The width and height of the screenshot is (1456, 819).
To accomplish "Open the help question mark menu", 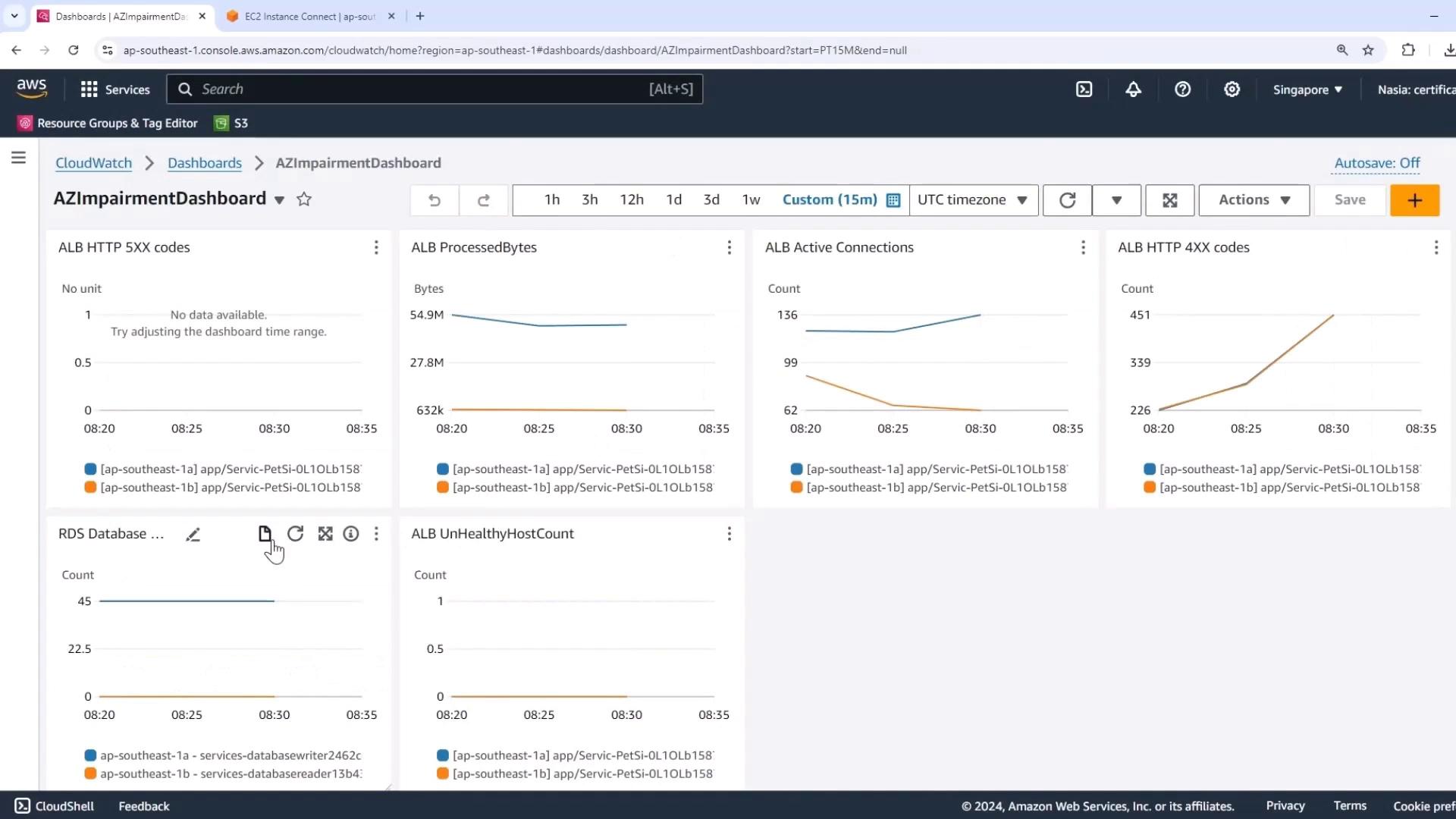I will pyautogui.click(x=1182, y=89).
